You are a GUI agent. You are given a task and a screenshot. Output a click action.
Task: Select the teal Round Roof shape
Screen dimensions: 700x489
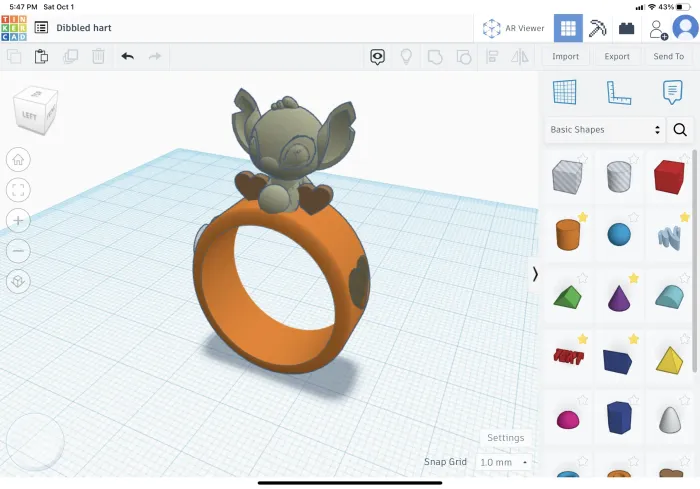click(670, 297)
